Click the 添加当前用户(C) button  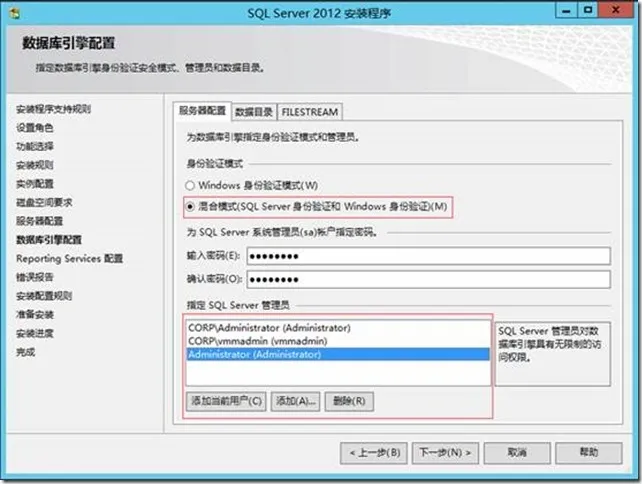[x=226, y=401]
